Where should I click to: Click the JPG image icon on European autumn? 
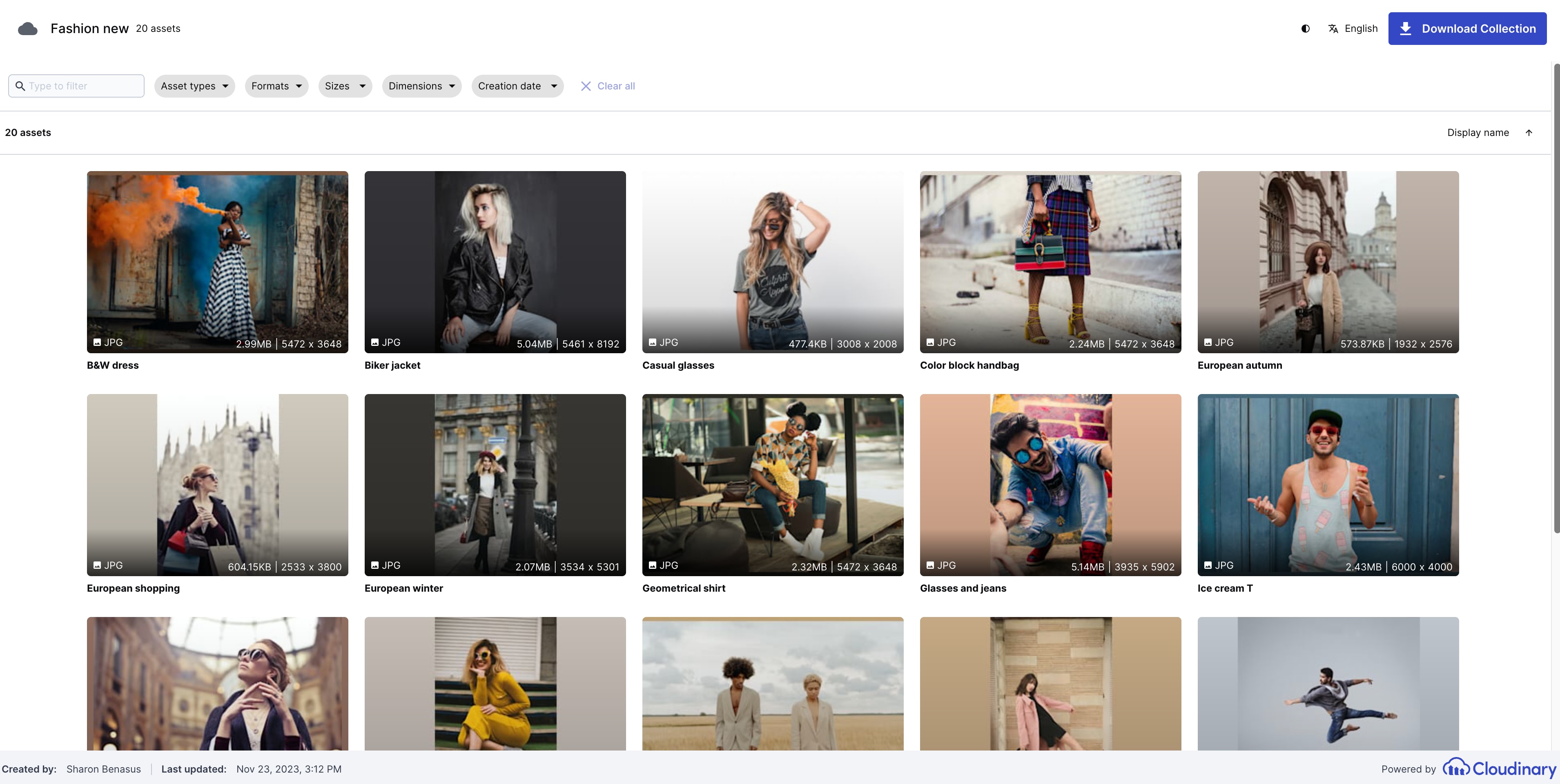click(1208, 343)
